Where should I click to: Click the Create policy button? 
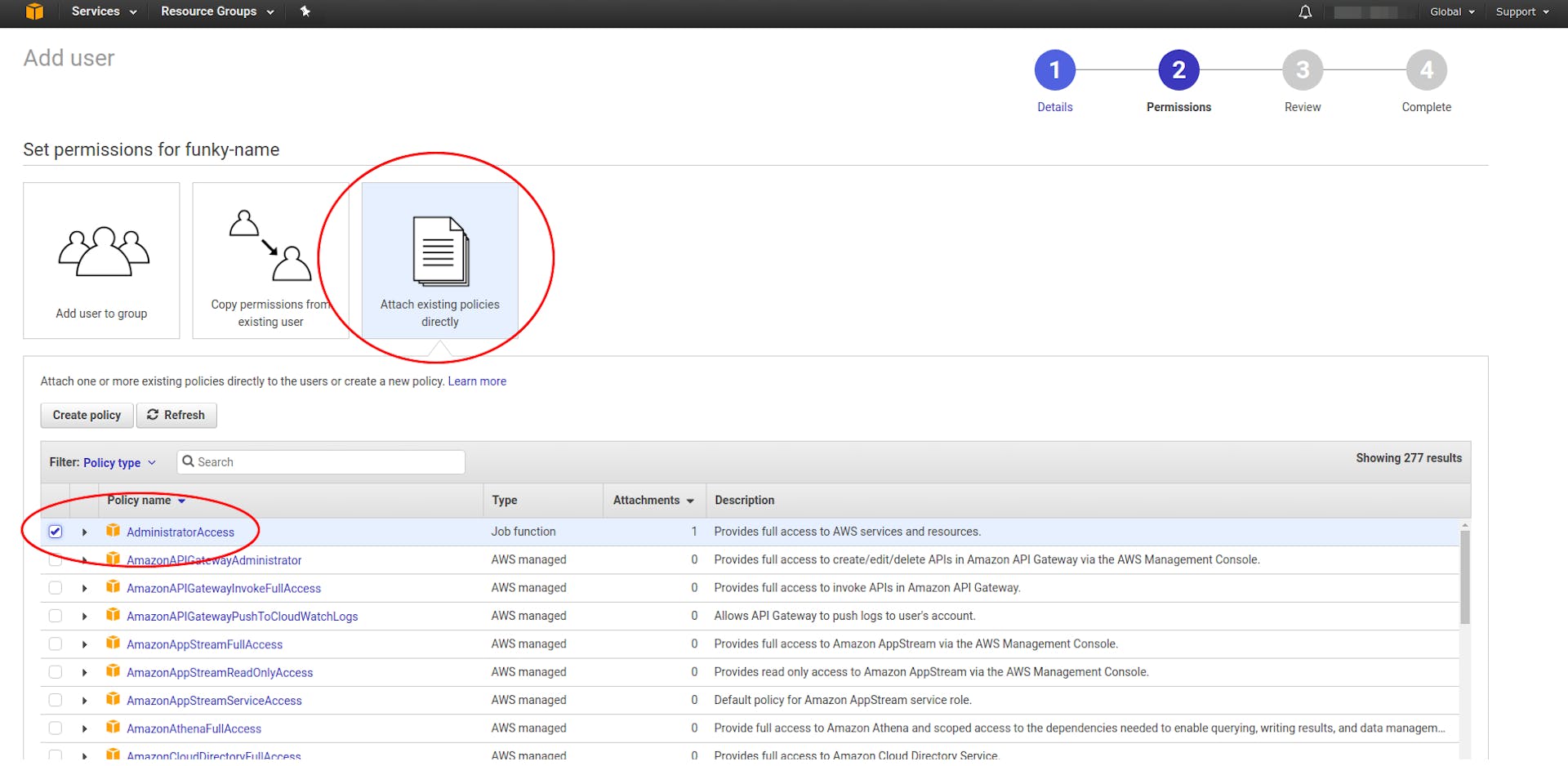click(x=87, y=416)
